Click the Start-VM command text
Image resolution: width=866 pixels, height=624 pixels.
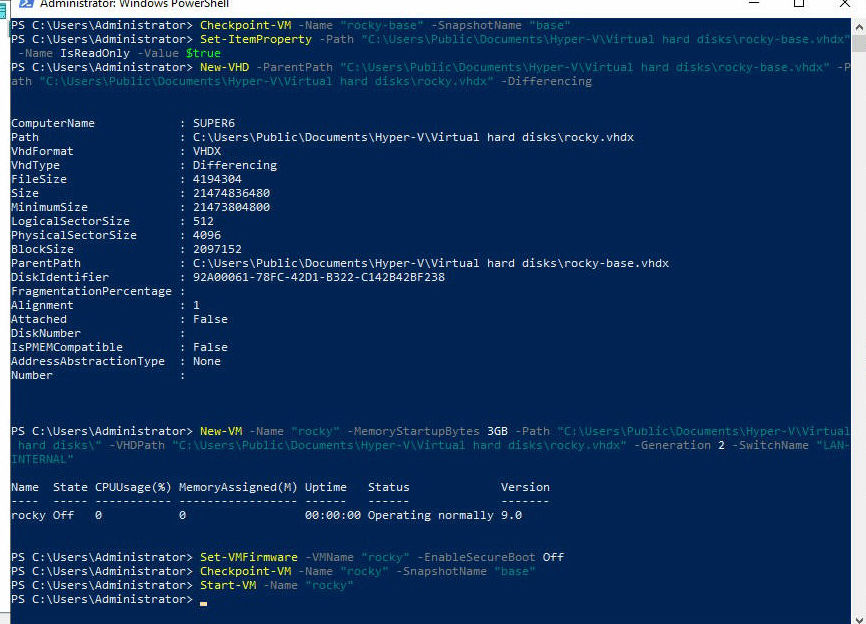click(228, 585)
